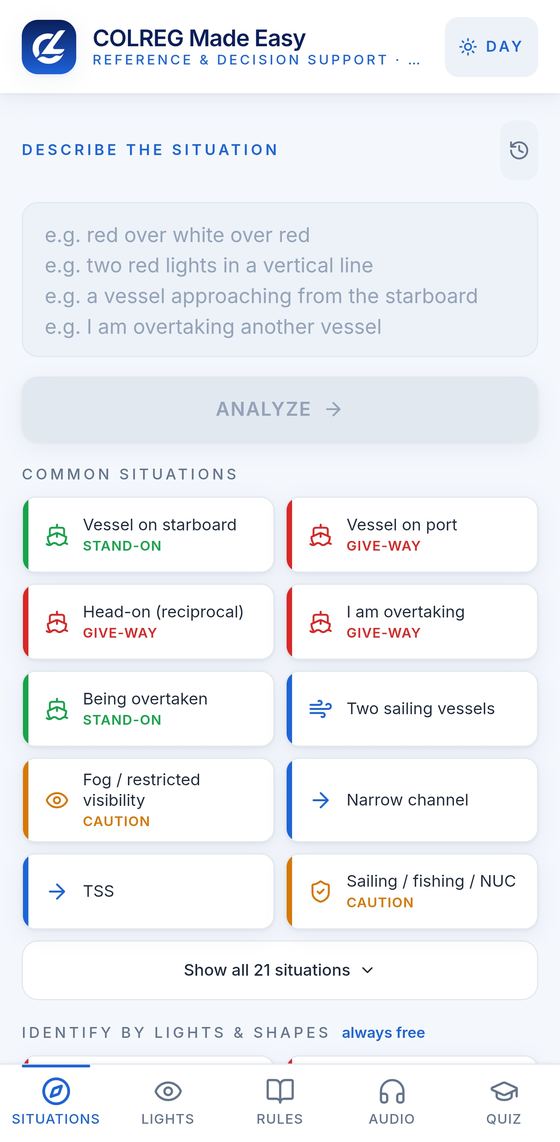Click the chevron beside Show all 21 situations
This screenshot has height=1142, width=560.
coord(368,970)
